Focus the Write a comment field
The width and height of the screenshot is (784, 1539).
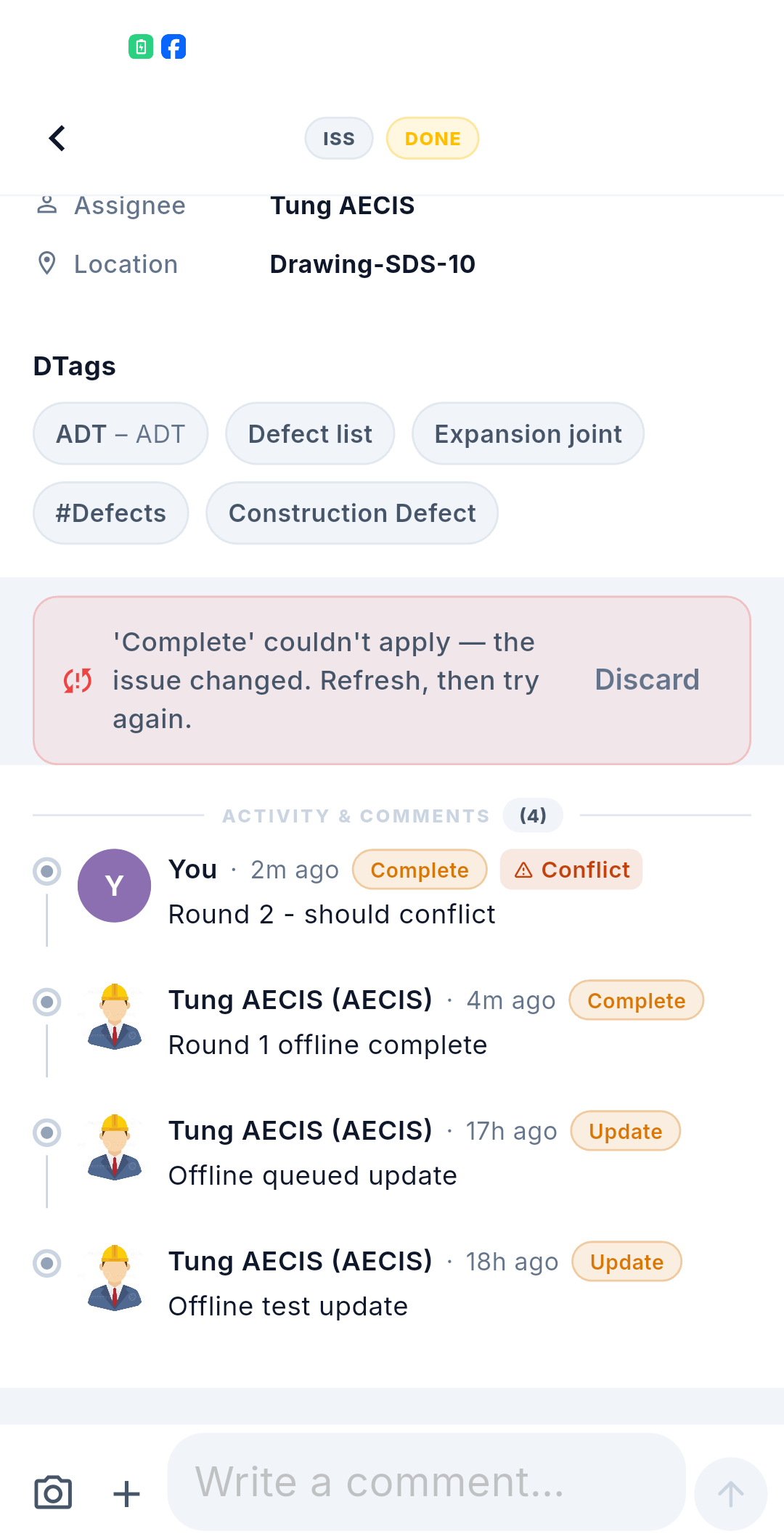427,1482
